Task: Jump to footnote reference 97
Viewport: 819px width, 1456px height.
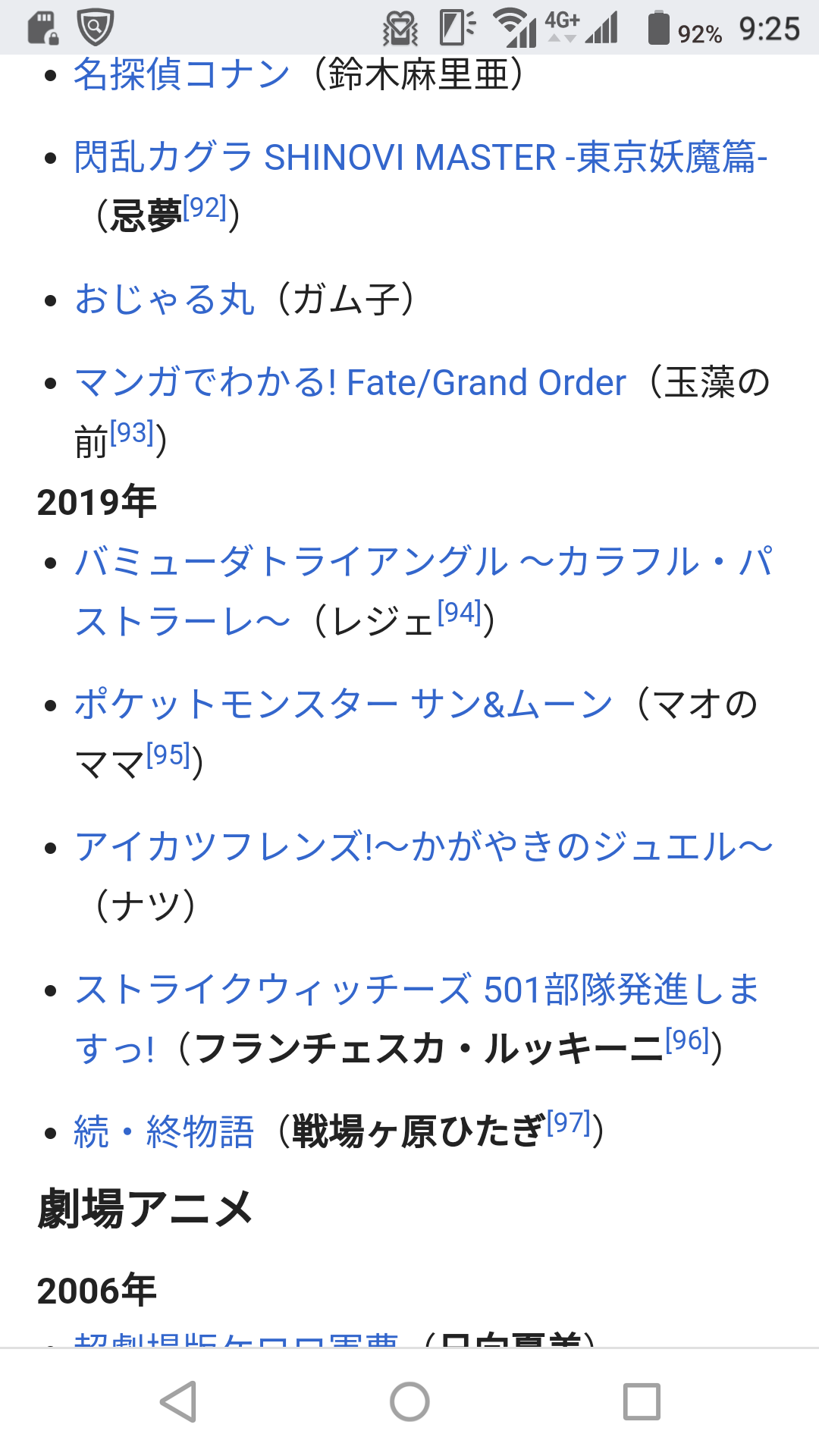Action: 569,1123
